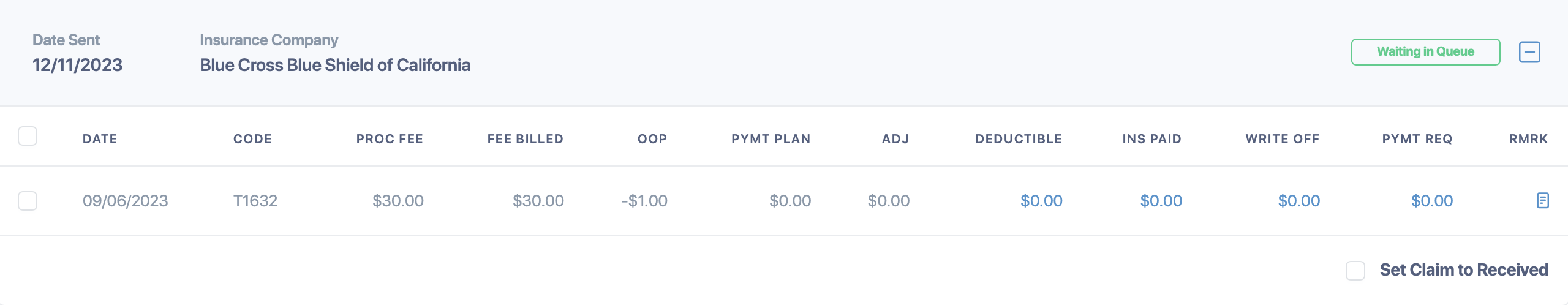Collapse the claim with minus icon

tap(1529, 52)
